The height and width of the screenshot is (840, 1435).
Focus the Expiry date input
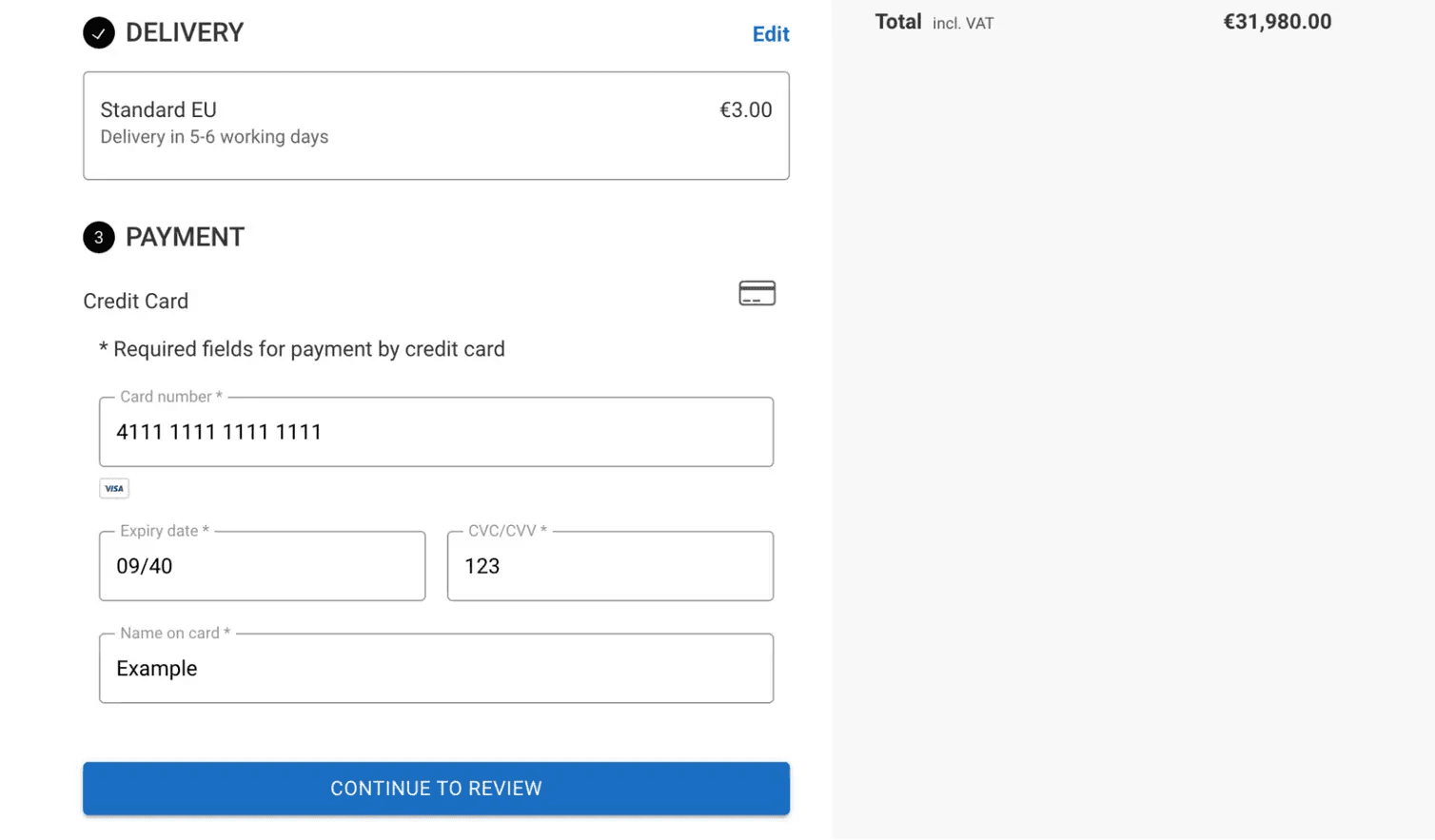point(262,566)
